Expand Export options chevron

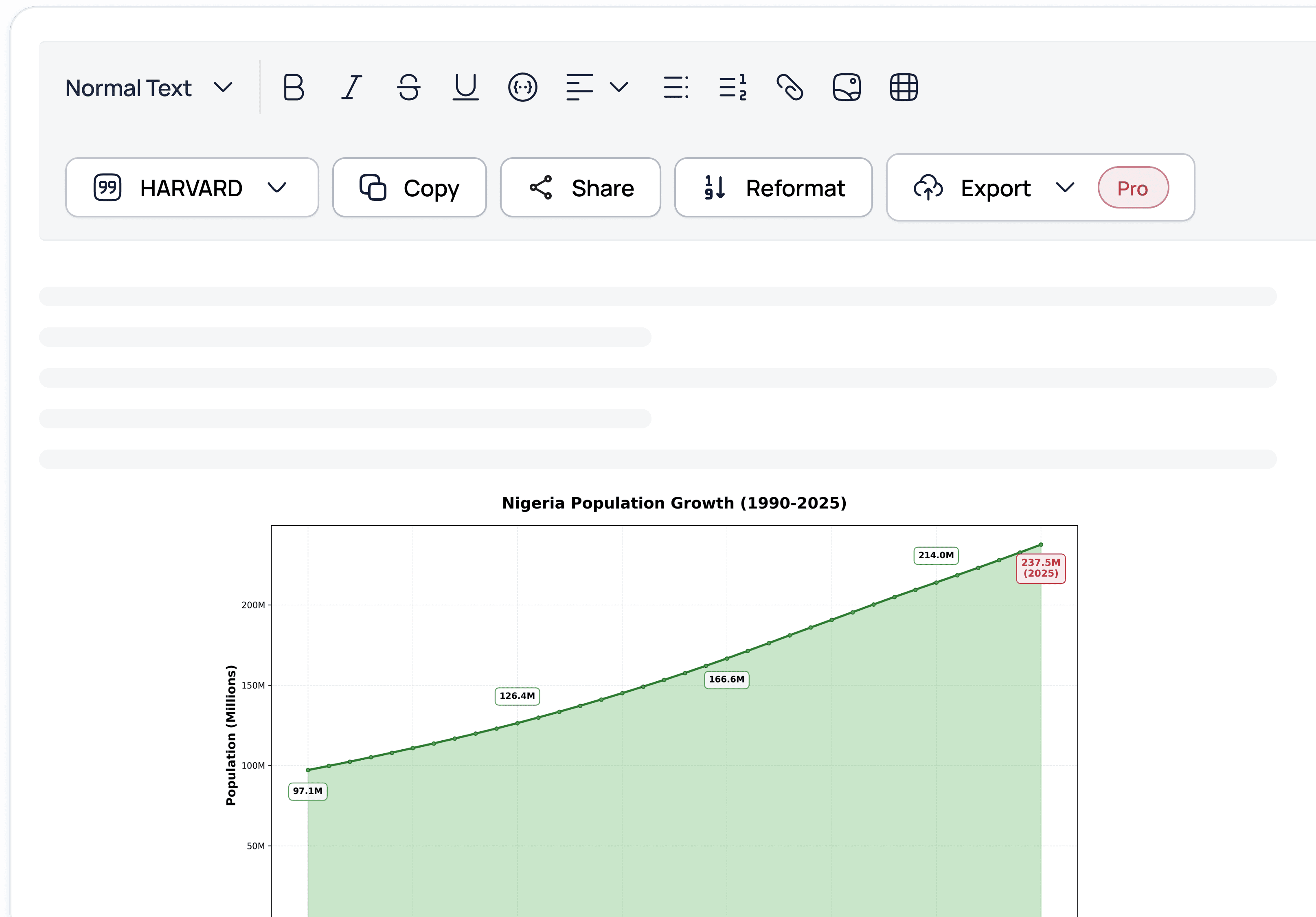pos(1065,188)
